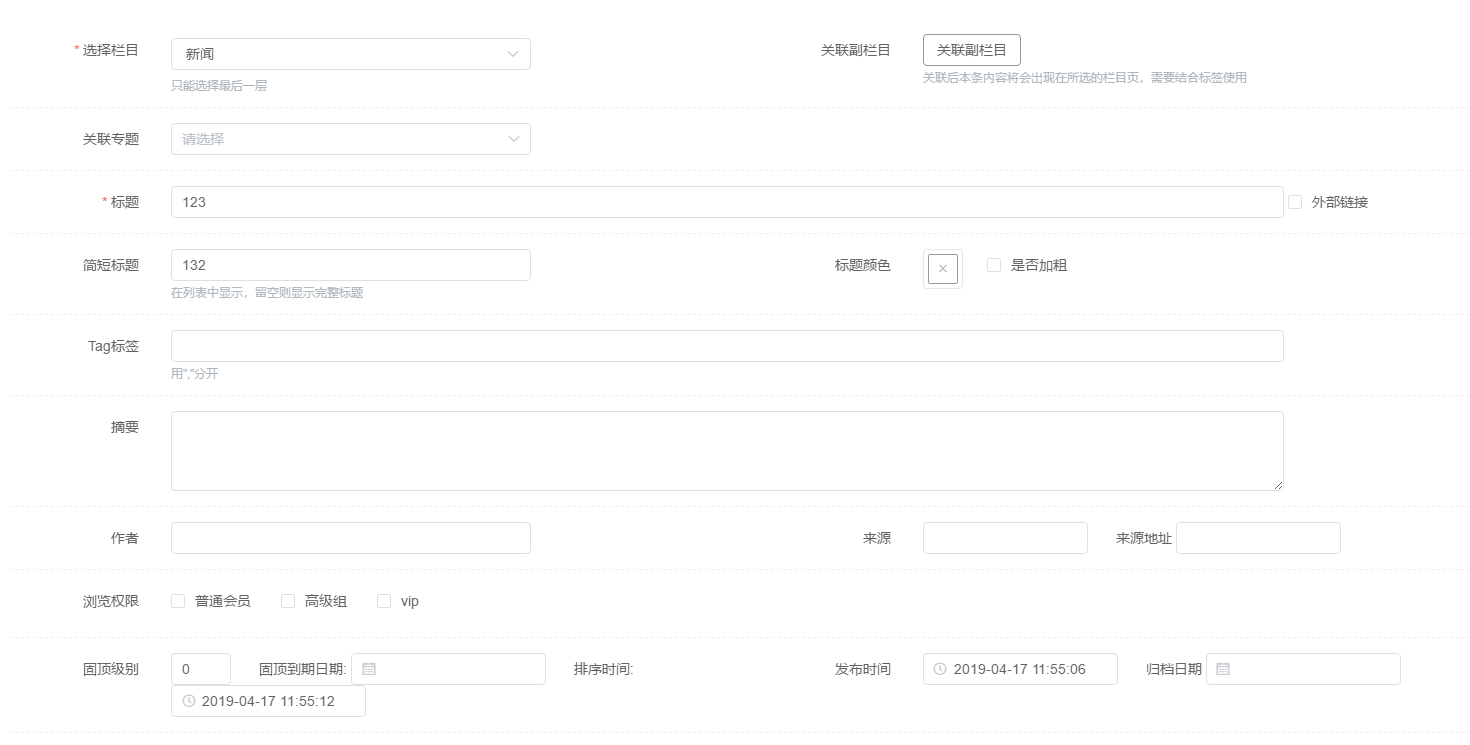Click the 简短标题 label
The image size is (1470, 745).
click(x=111, y=265)
